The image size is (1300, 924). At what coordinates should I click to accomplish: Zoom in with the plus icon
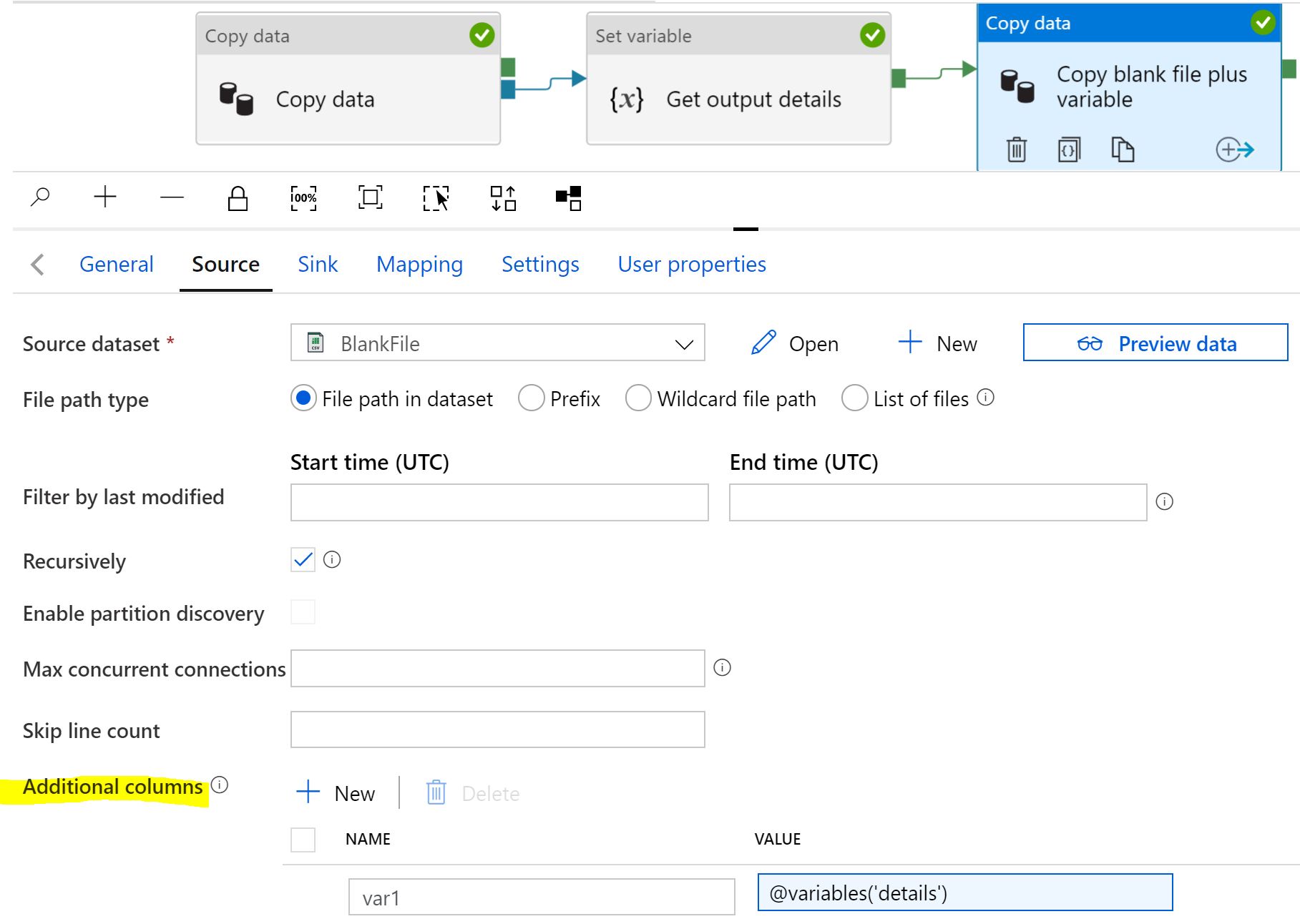tap(105, 197)
